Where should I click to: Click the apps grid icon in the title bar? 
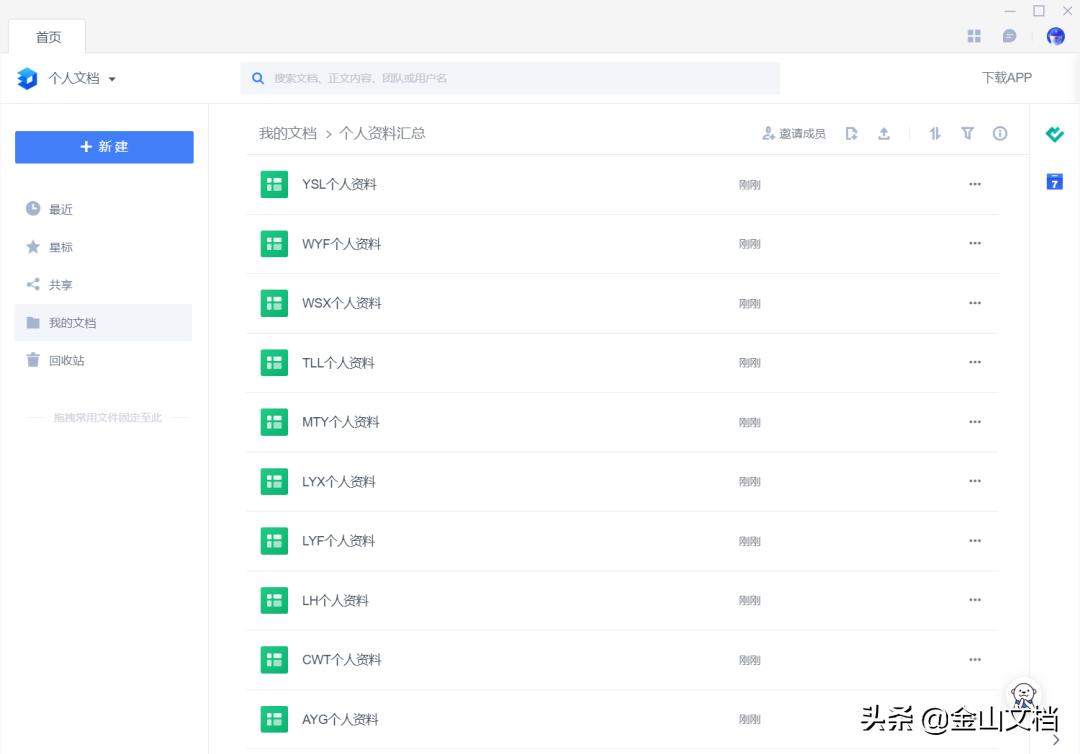coord(973,35)
